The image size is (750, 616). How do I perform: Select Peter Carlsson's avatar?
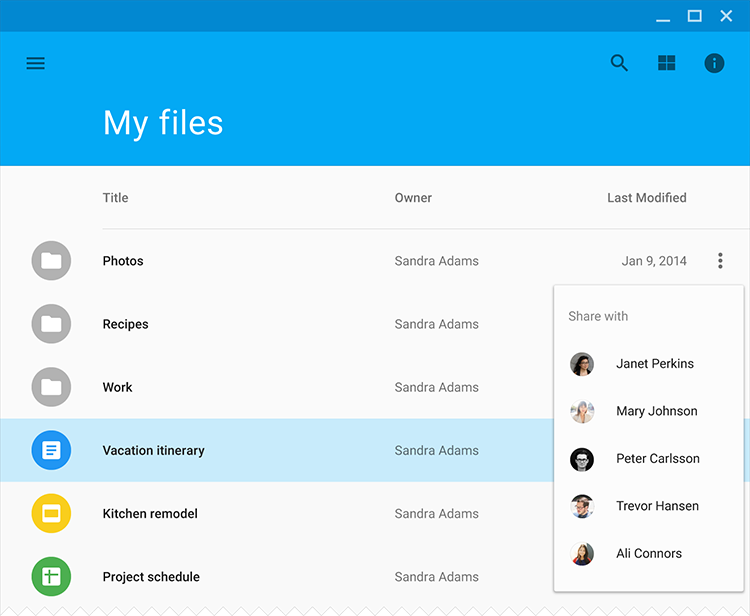point(582,459)
